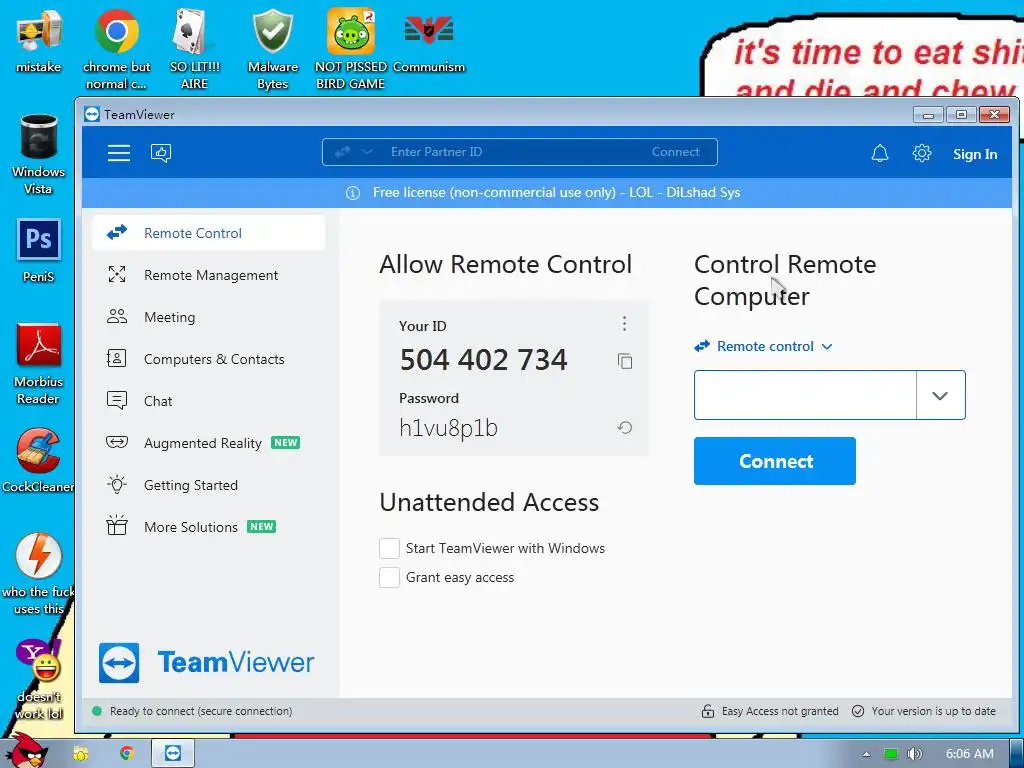
Task: Open the Your ID three-dot options
Action: tap(624, 324)
